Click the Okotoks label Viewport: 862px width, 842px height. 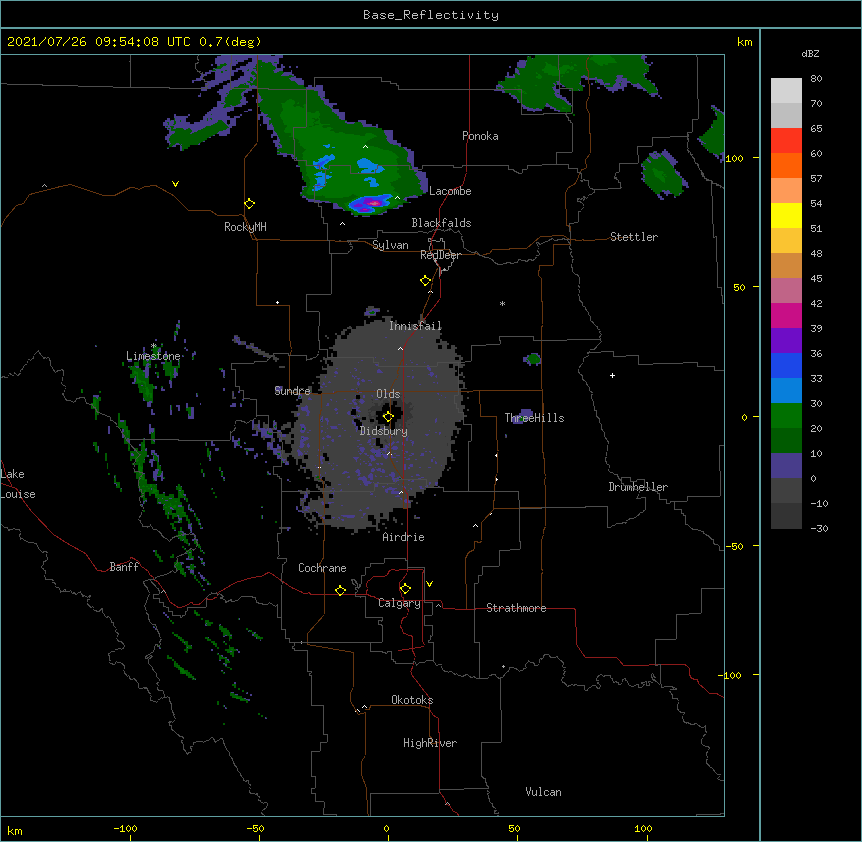point(412,700)
